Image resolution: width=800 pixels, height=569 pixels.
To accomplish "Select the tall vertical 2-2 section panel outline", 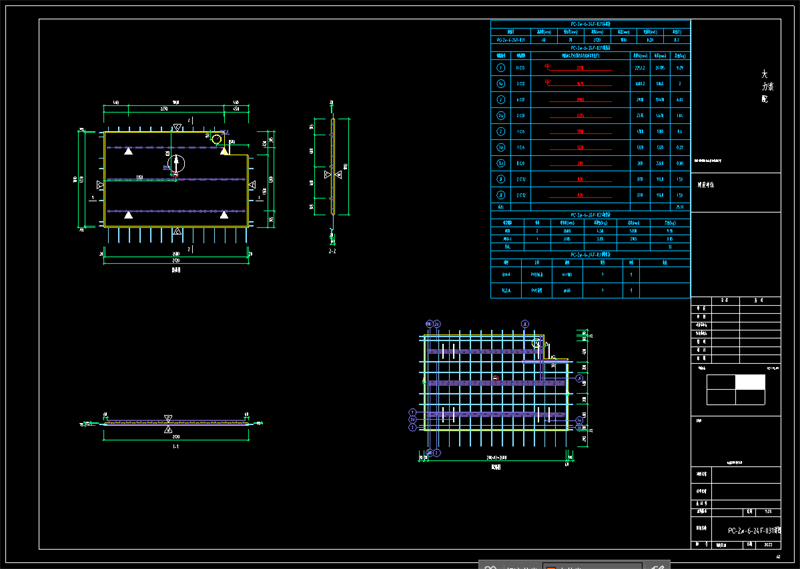I will tap(333, 167).
